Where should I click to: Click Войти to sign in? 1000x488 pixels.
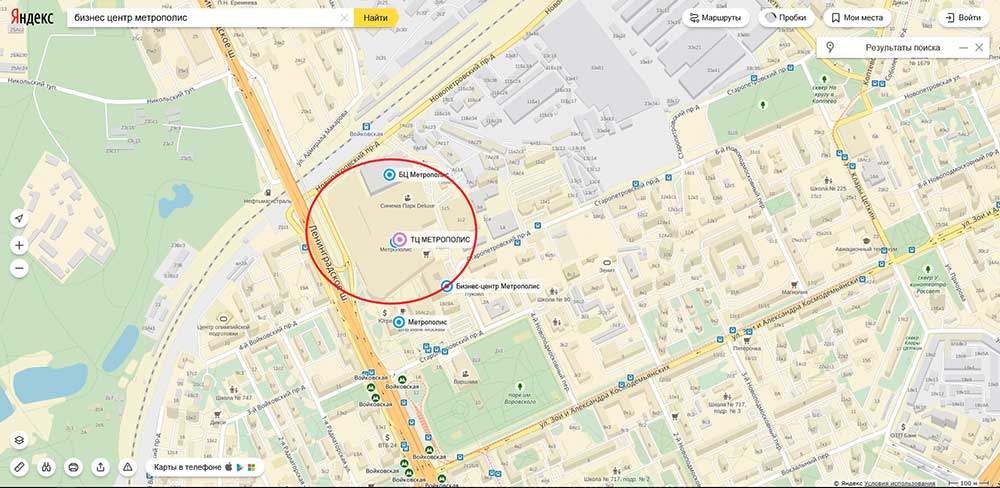pyautogui.click(x=963, y=18)
